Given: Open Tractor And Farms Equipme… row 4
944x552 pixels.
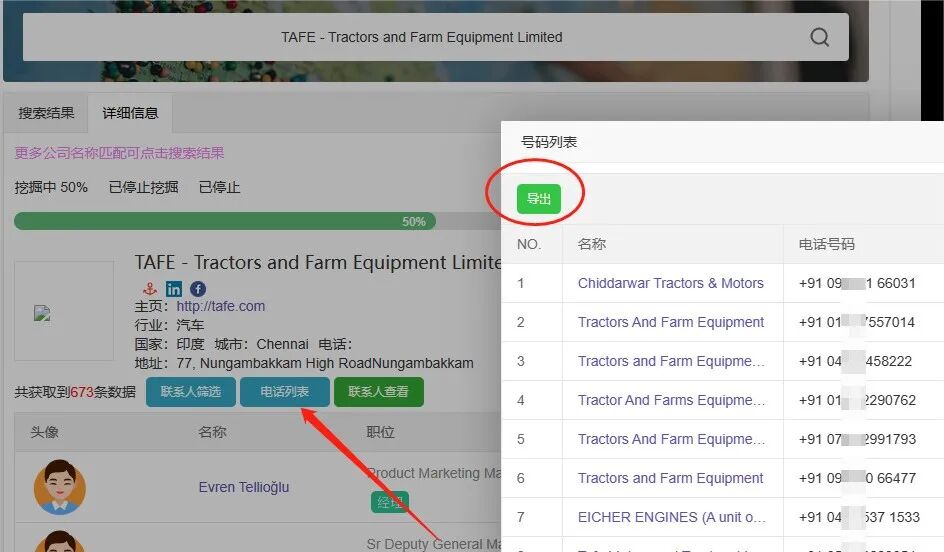Looking at the screenshot, I should click(671, 400).
